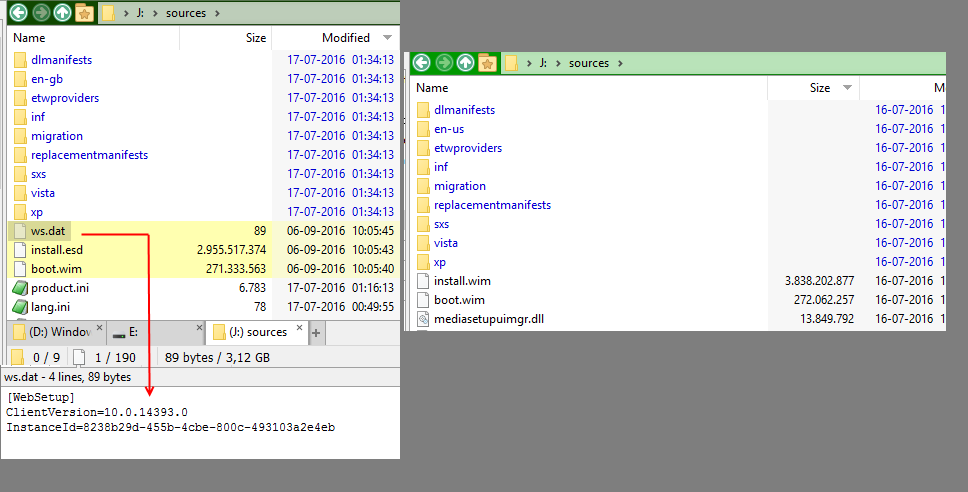This screenshot has width=968, height=492.
Task: Open dlmanifests folder in left pane
Action: (61, 60)
